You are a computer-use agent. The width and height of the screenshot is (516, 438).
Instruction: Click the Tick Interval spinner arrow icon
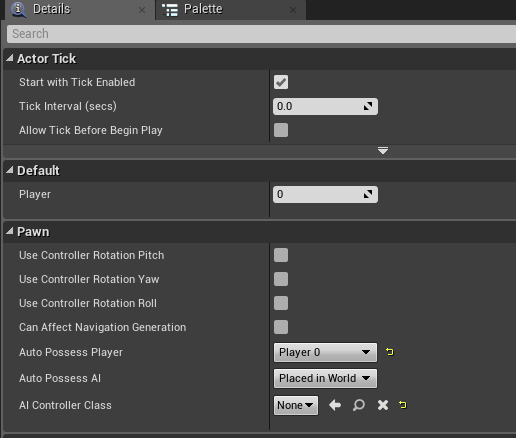(368, 106)
